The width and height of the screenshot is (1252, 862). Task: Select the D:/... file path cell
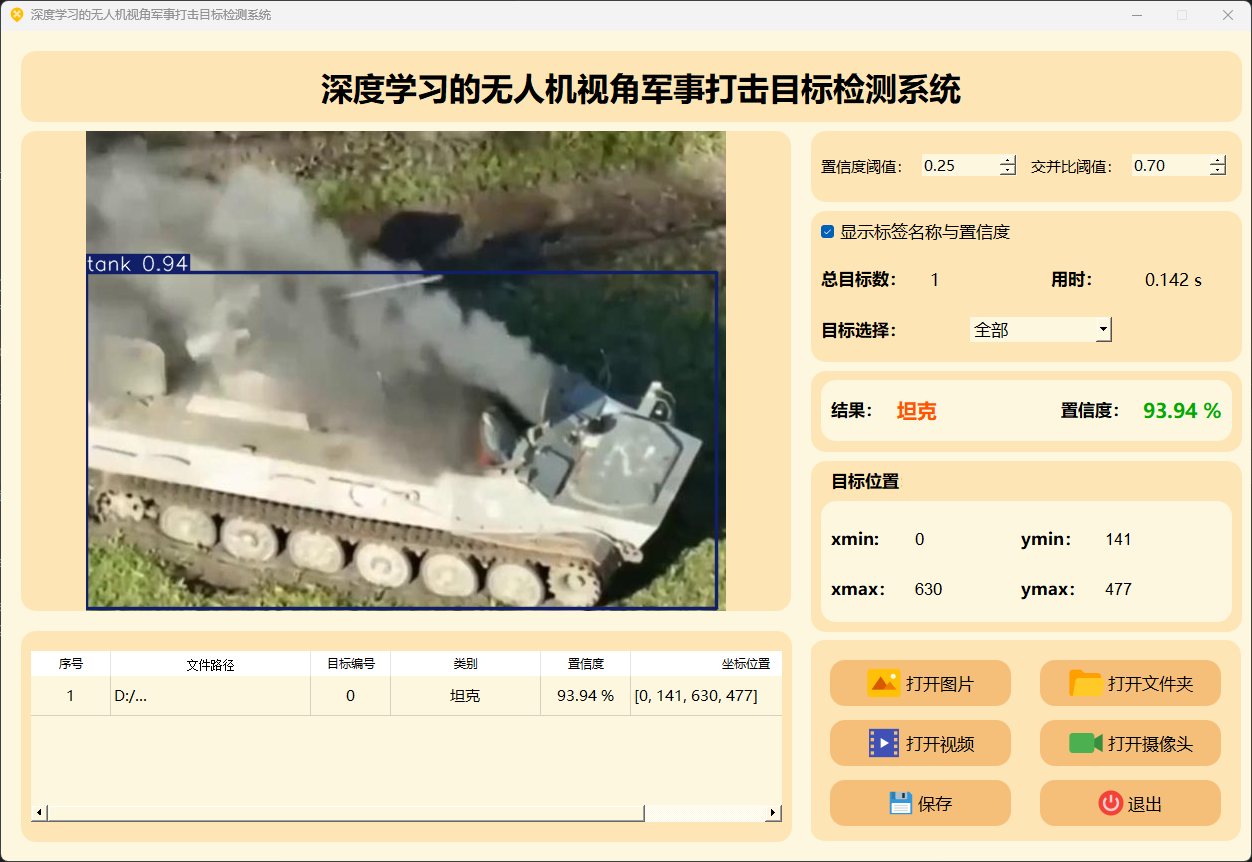point(210,696)
